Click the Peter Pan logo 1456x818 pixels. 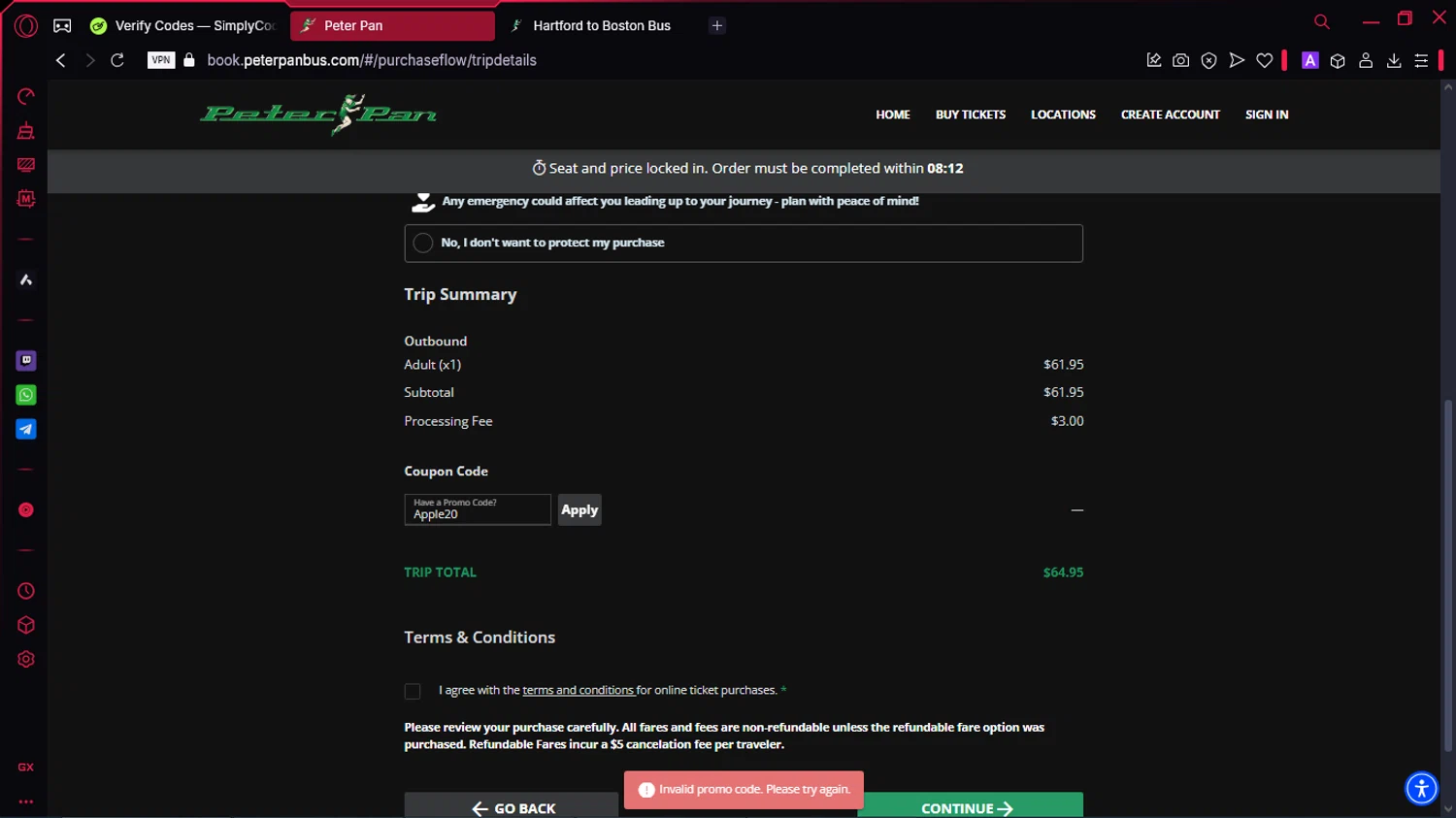318,115
